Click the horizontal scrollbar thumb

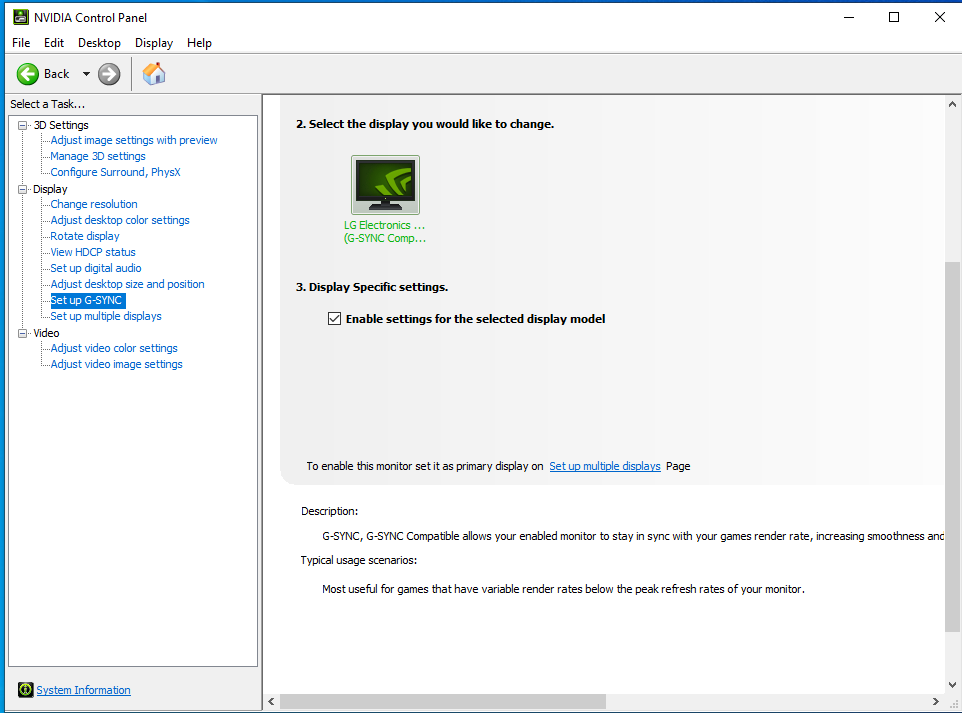[442, 701]
